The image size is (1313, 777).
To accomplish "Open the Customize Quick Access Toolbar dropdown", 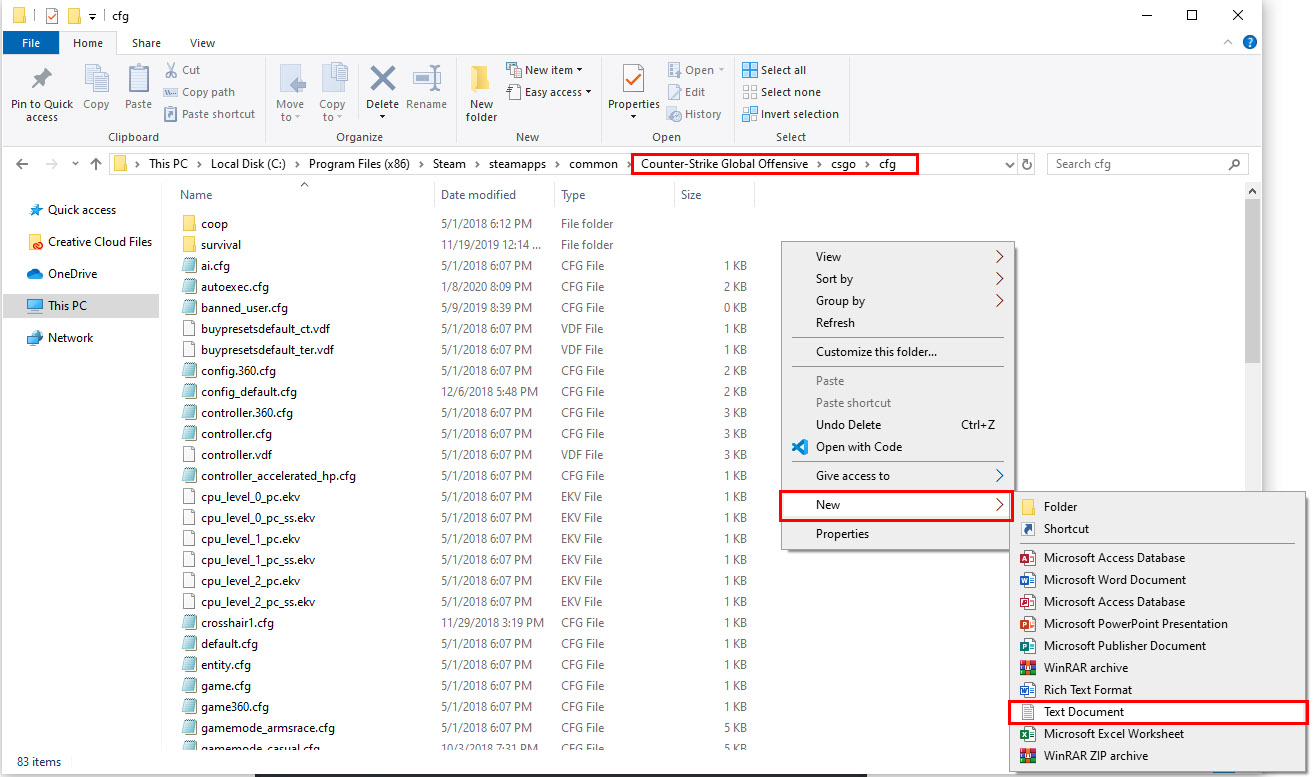I will (92, 16).
